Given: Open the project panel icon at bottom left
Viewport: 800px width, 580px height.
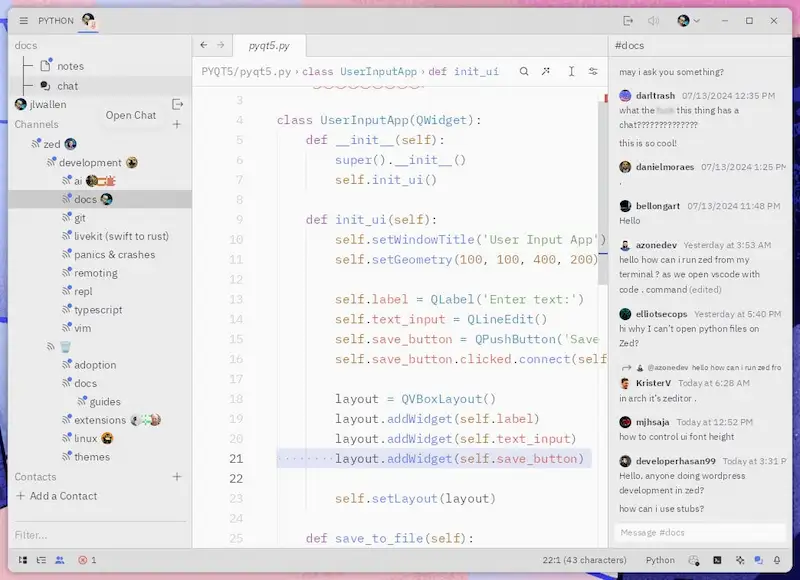Looking at the screenshot, I should 24,560.
